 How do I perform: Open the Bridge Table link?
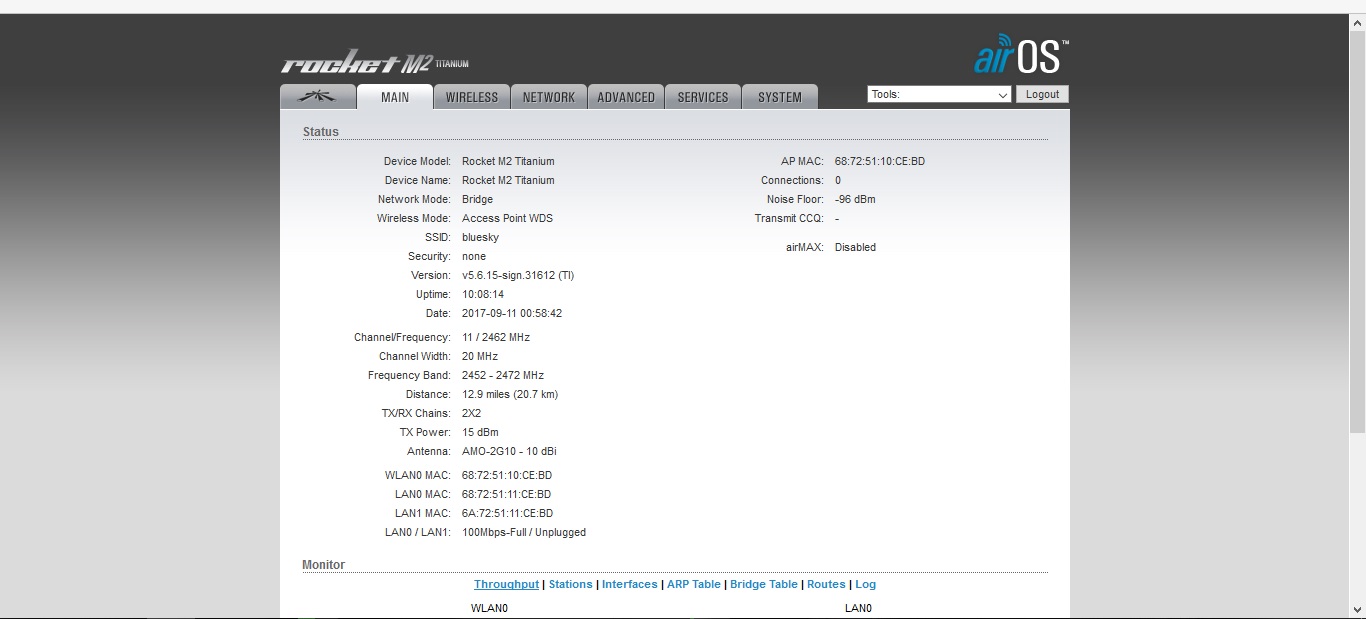[x=764, y=584]
